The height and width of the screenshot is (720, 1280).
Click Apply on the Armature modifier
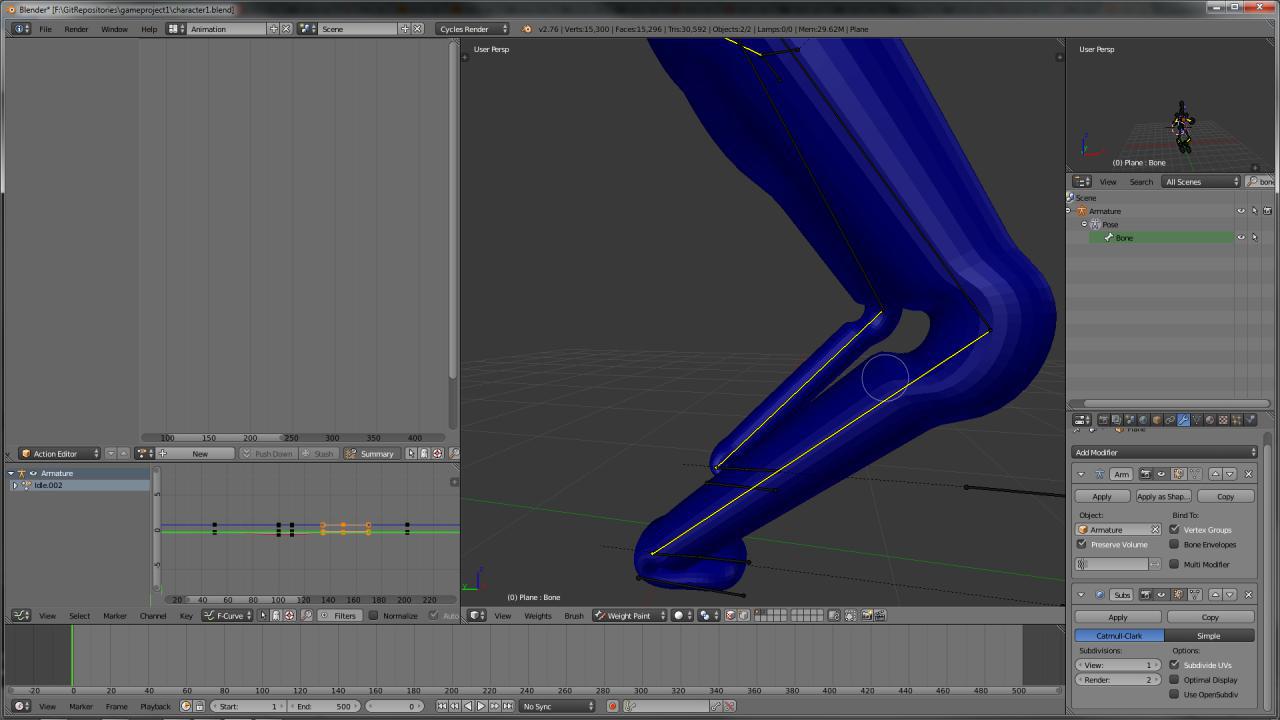click(1102, 496)
